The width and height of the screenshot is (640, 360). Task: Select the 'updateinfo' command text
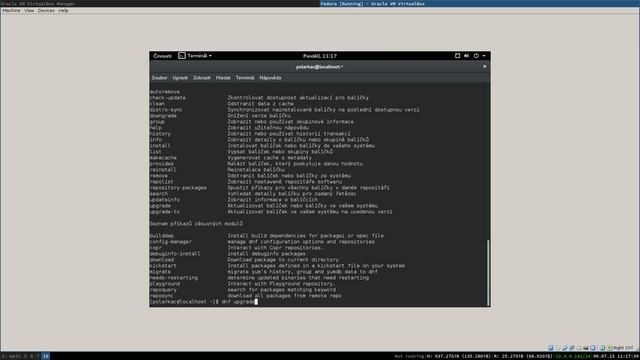click(x=164, y=200)
